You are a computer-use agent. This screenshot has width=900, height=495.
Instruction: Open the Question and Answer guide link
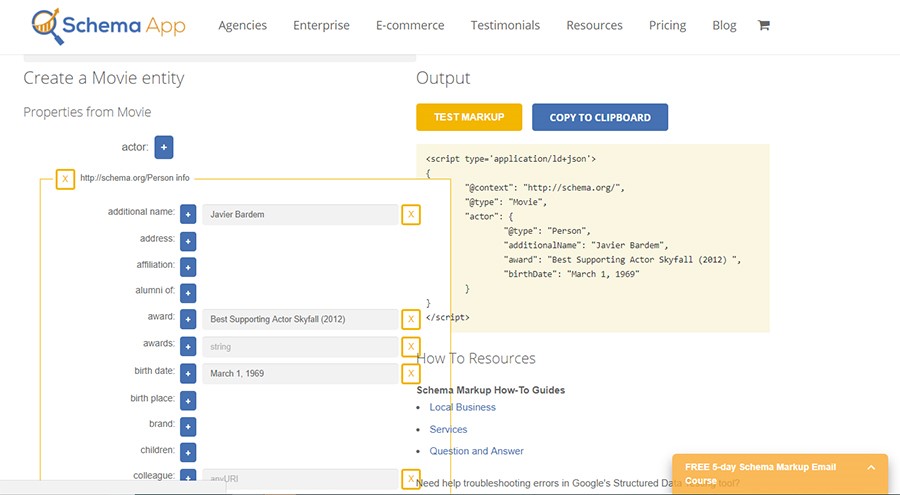click(x=476, y=451)
